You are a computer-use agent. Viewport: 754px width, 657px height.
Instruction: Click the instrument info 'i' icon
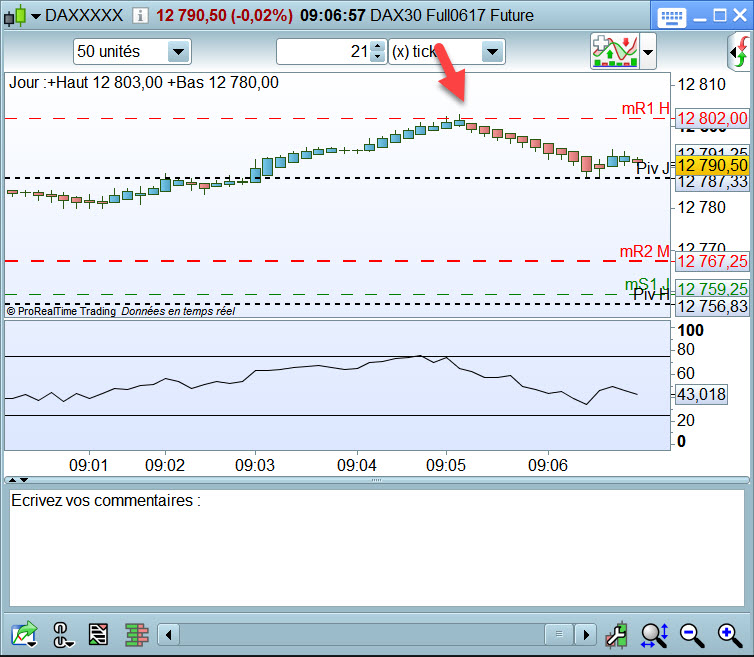pos(140,16)
